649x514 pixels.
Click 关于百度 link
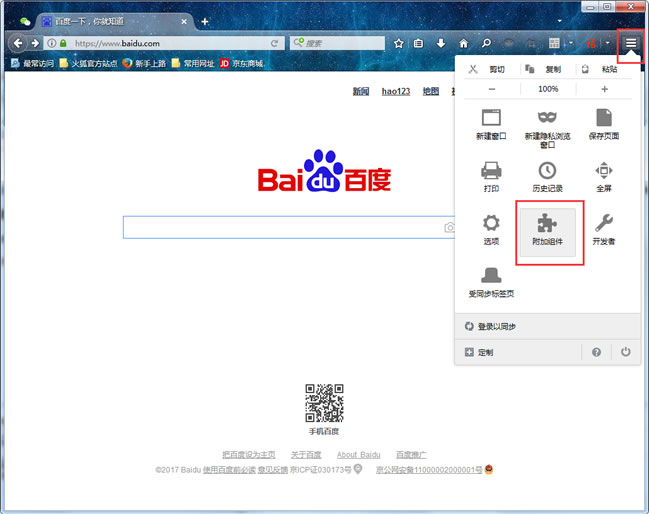tap(306, 455)
